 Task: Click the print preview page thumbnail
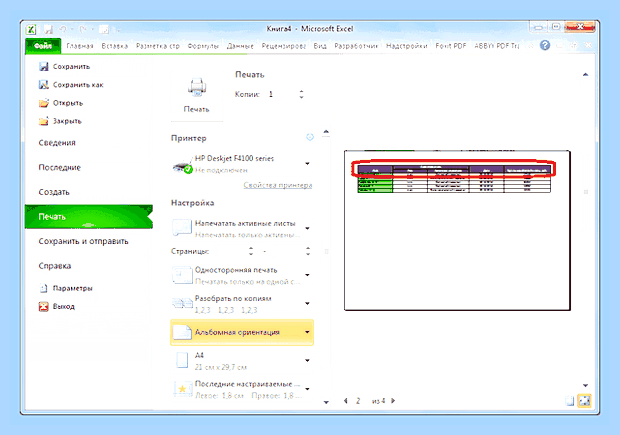457,231
